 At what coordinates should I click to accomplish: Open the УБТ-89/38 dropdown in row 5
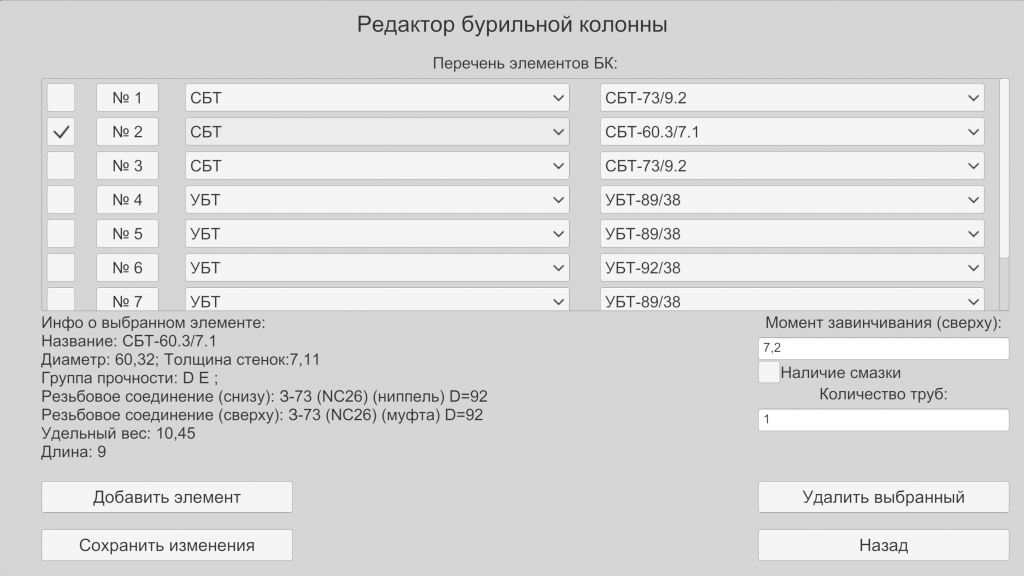pyautogui.click(x=792, y=234)
